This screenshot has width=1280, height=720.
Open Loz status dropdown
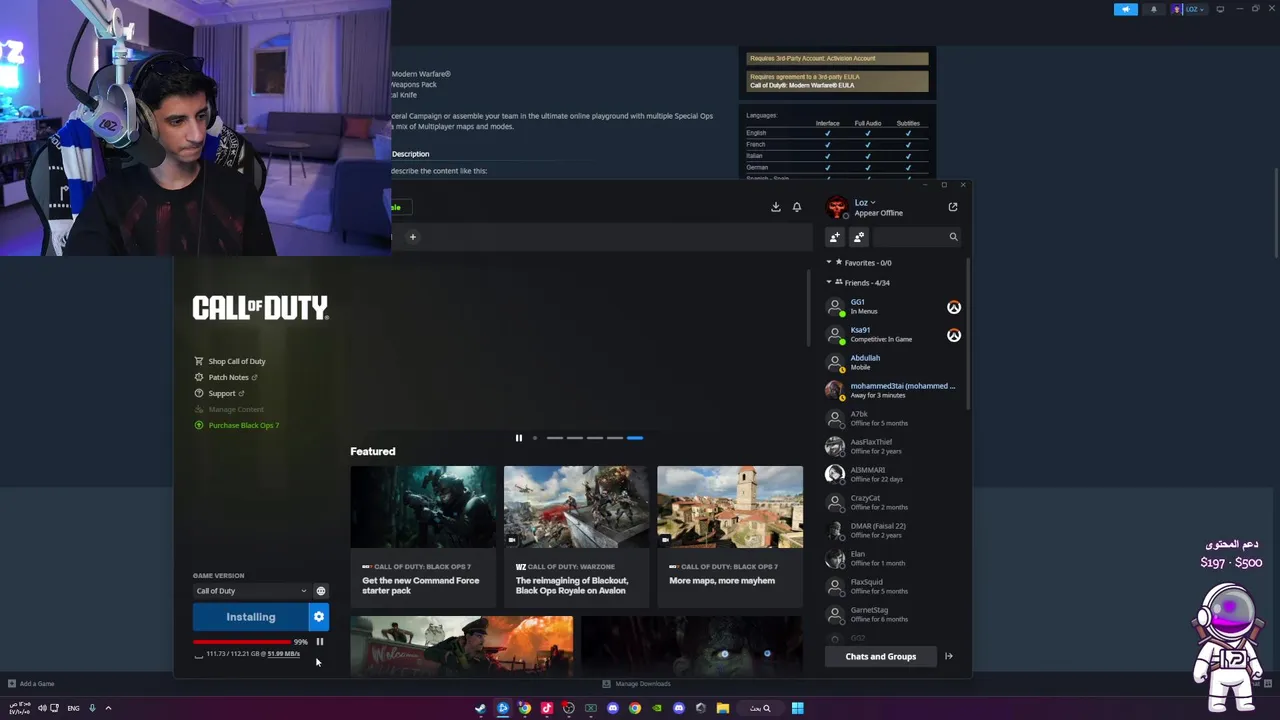coord(865,203)
